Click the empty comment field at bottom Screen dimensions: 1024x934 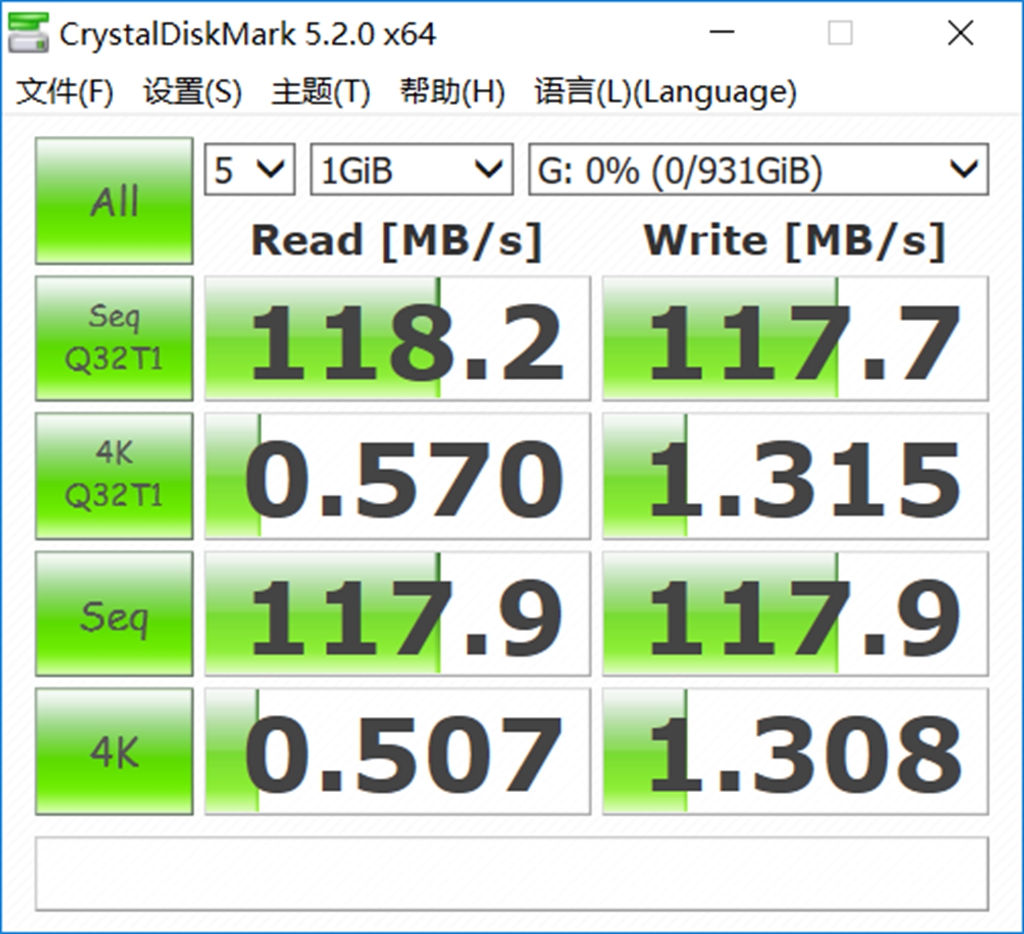click(512, 874)
